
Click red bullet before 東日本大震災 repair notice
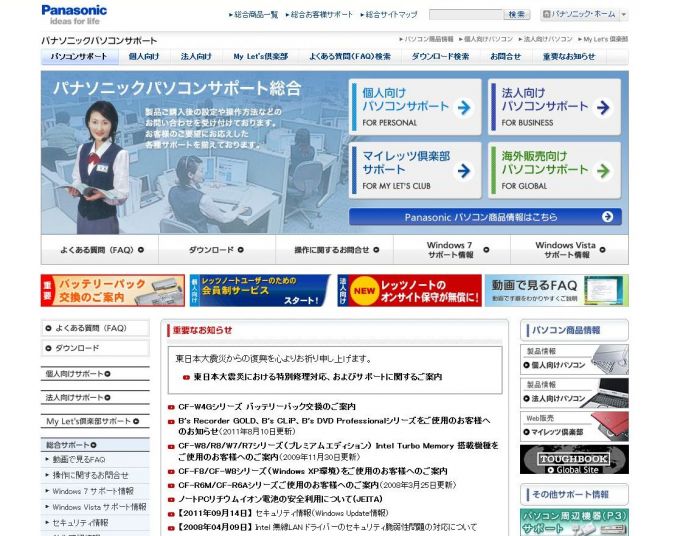186,377
